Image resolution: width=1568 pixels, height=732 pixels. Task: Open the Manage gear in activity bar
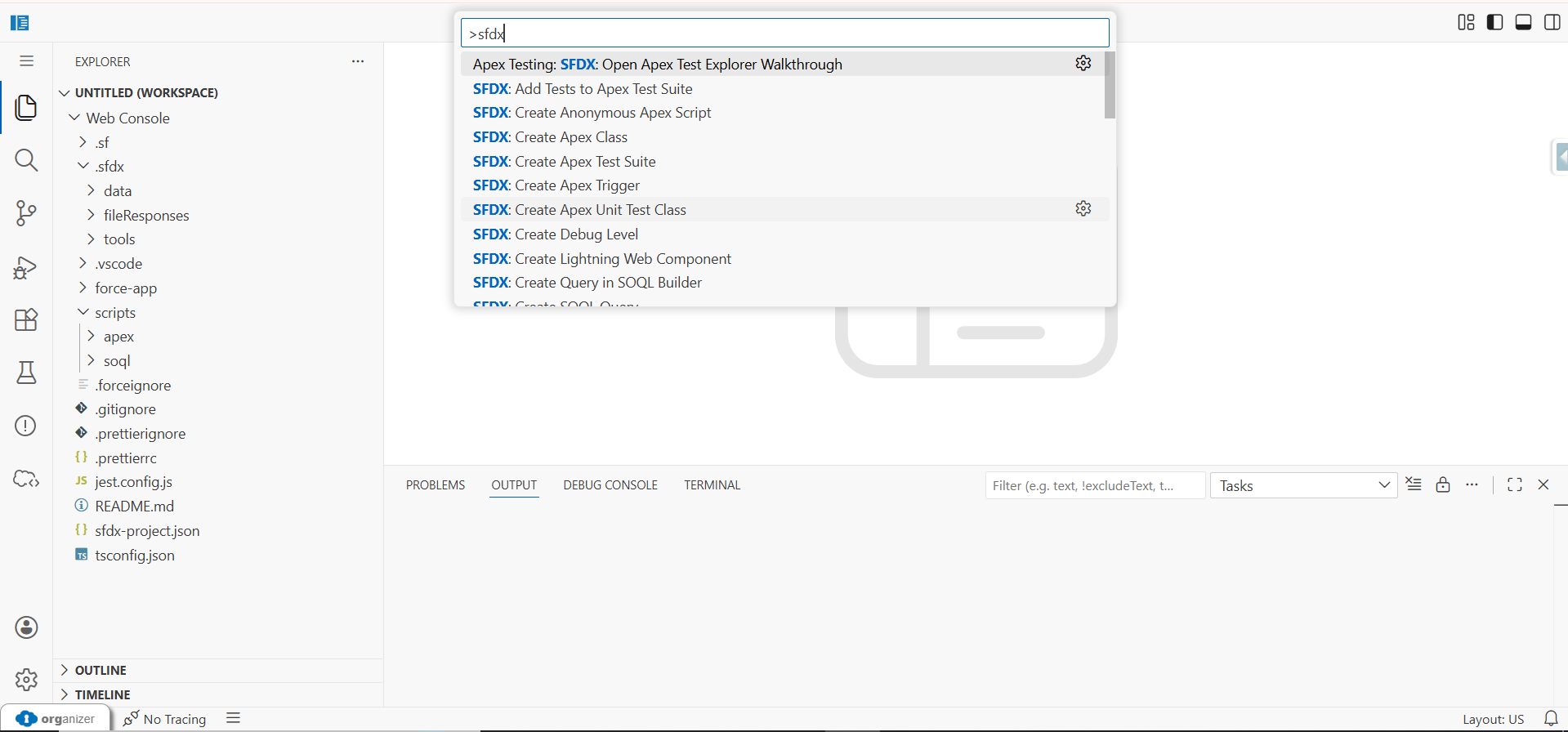click(26, 680)
